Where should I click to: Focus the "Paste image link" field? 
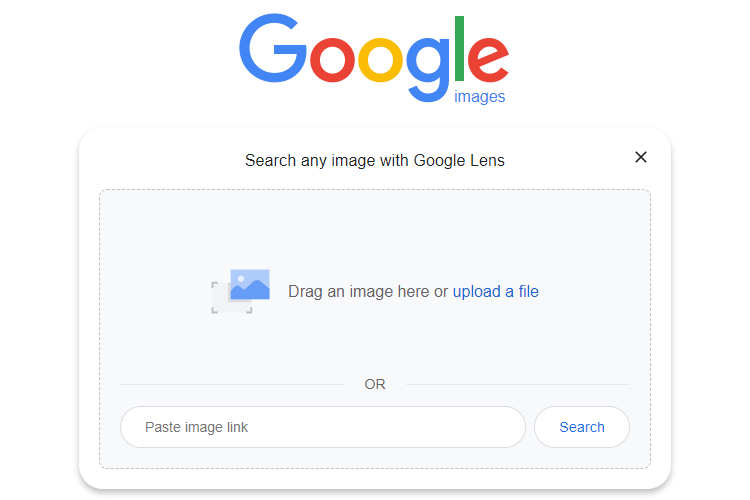323,427
